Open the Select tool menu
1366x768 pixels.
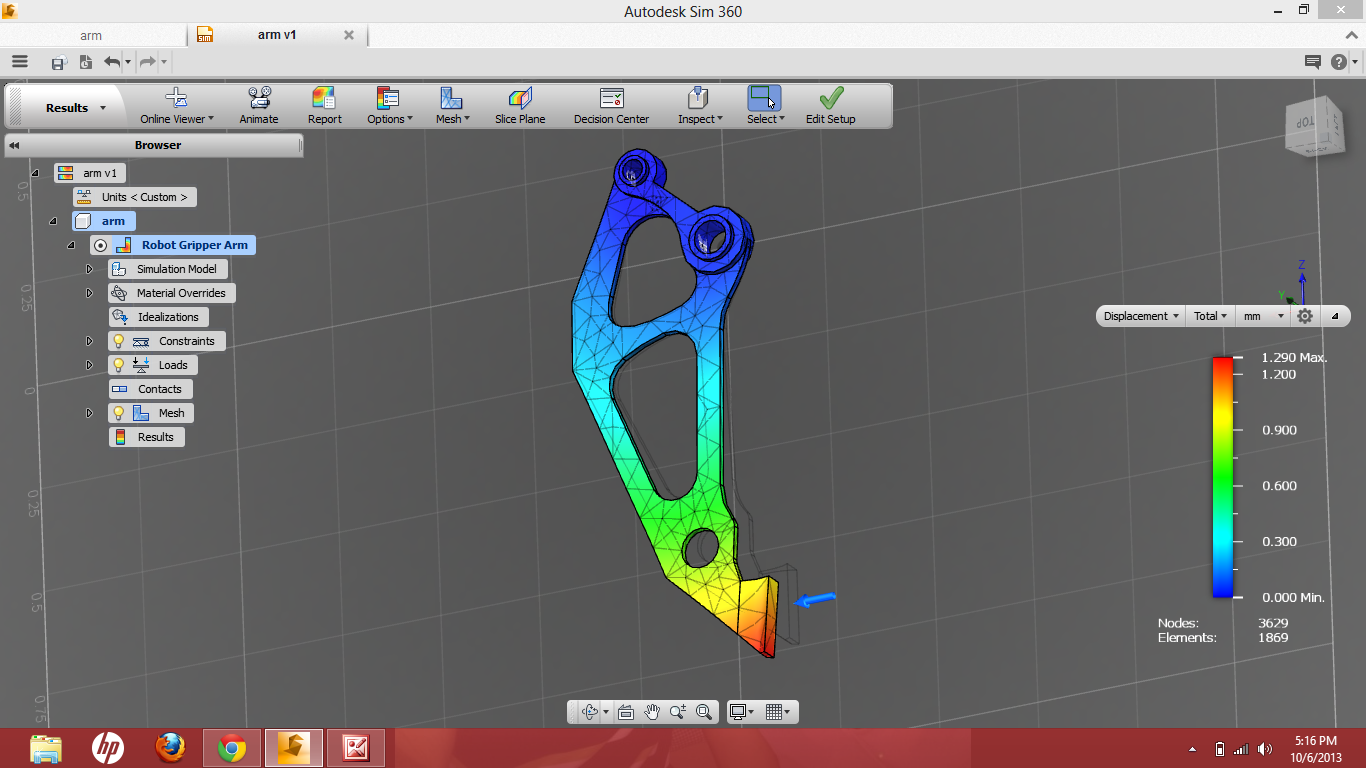tap(765, 106)
